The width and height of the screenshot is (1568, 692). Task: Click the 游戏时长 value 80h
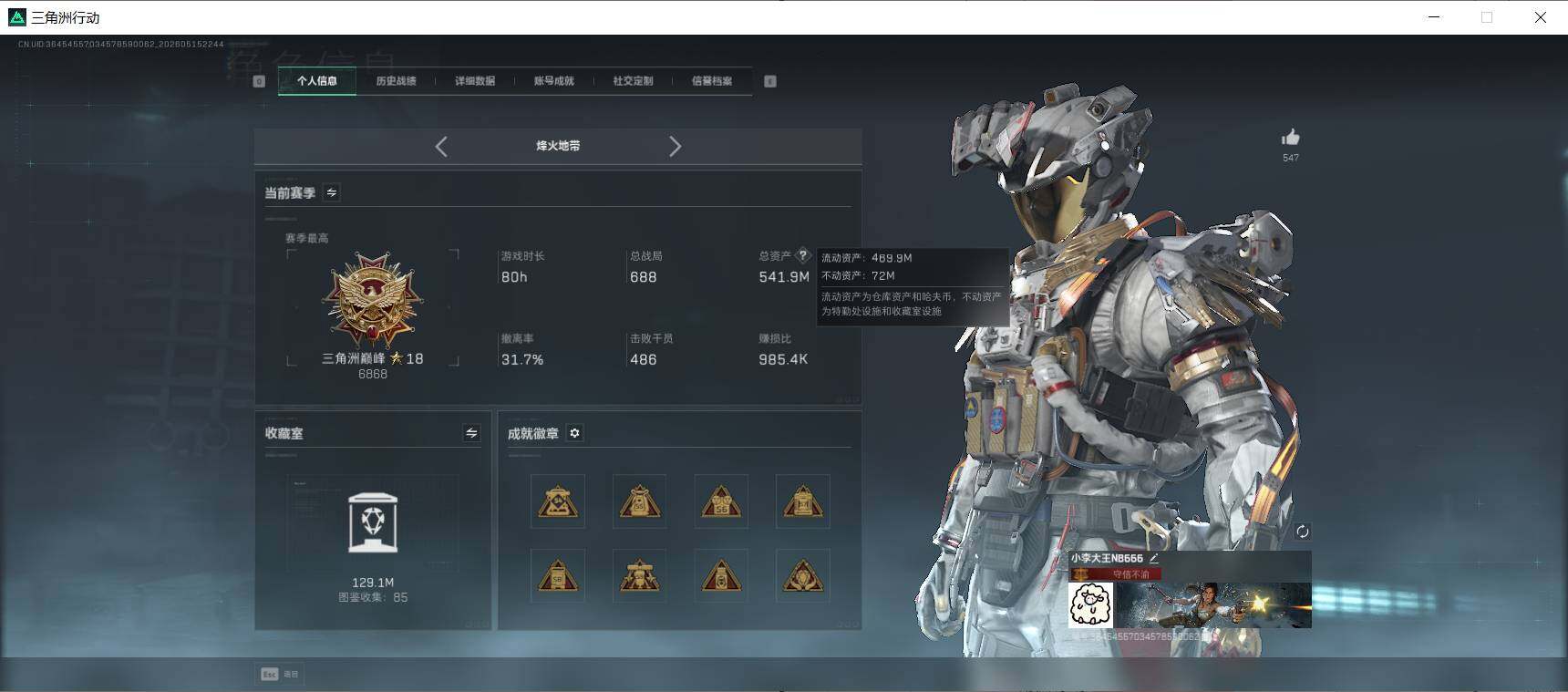pyautogui.click(x=514, y=277)
